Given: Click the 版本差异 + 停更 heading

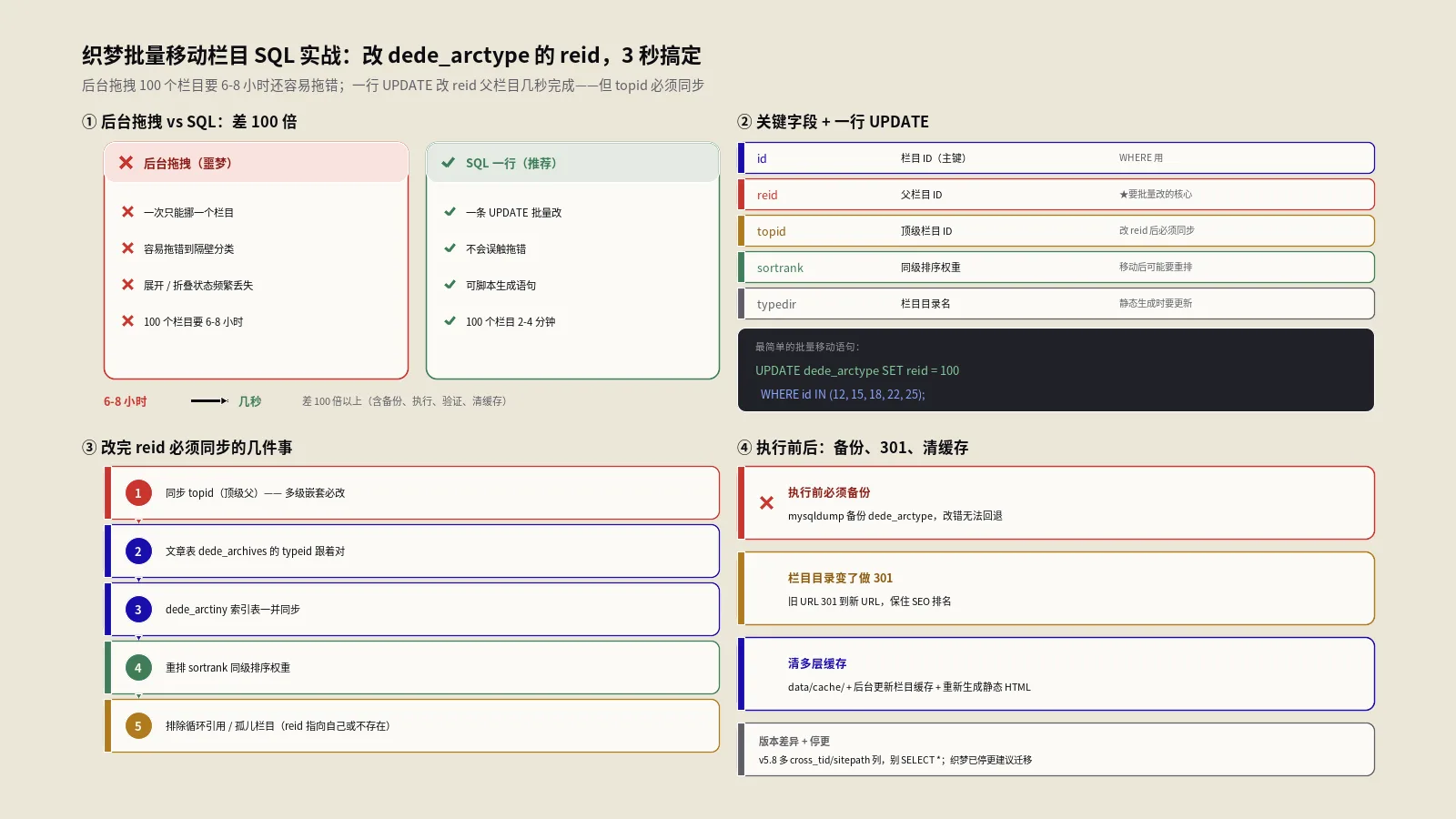Looking at the screenshot, I should tap(794, 742).
